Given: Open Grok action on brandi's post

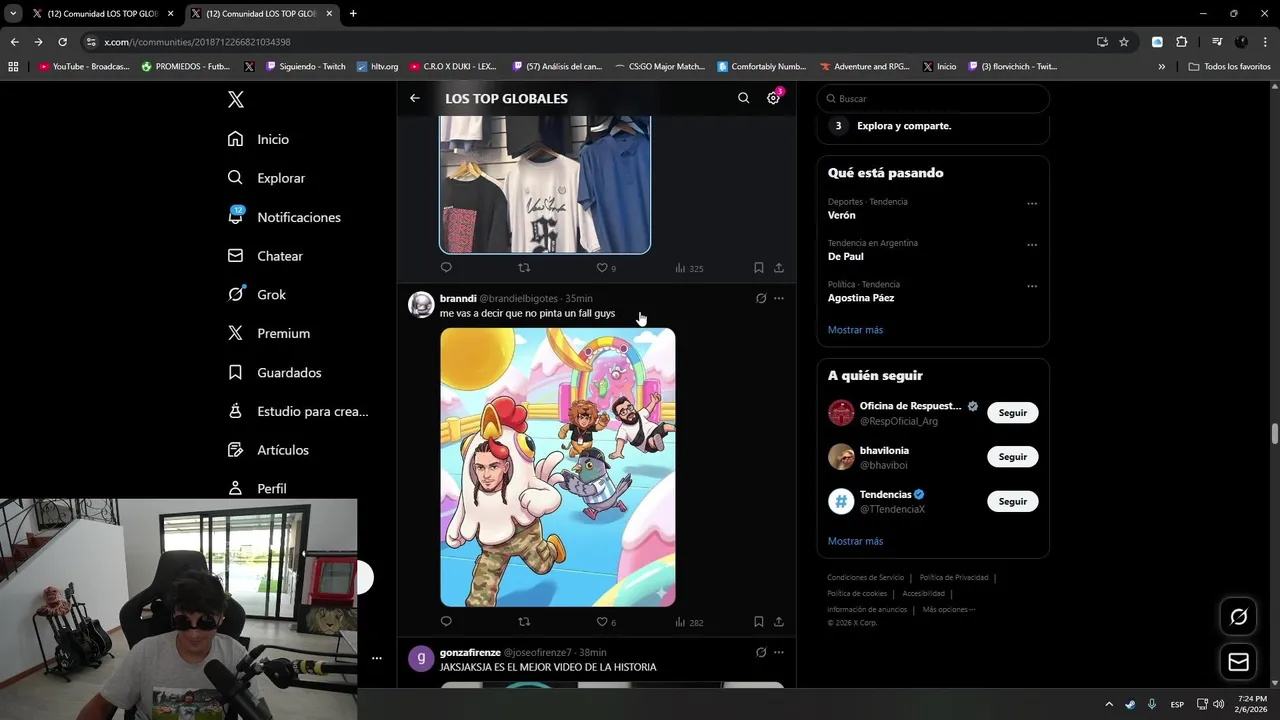Looking at the screenshot, I should (x=761, y=298).
